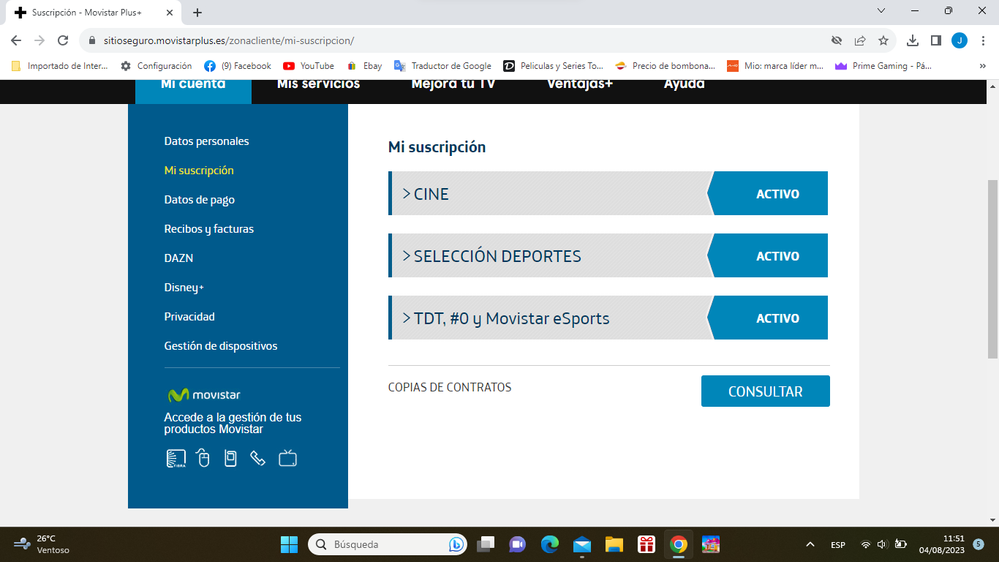Click the CONSULTAR button

[x=765, y=391]
